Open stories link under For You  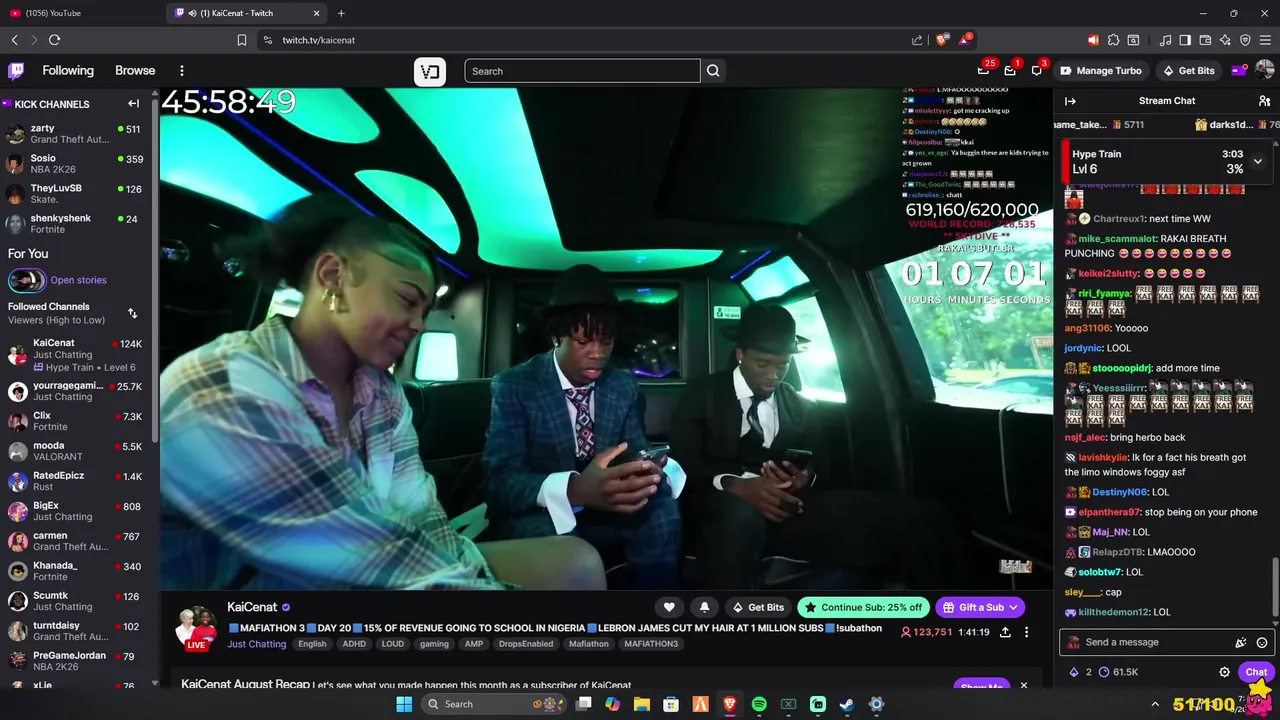(x=78, y=280)
